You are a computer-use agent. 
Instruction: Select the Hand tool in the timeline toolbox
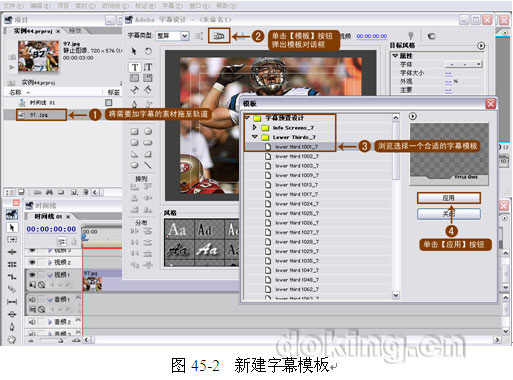(12, 339)
